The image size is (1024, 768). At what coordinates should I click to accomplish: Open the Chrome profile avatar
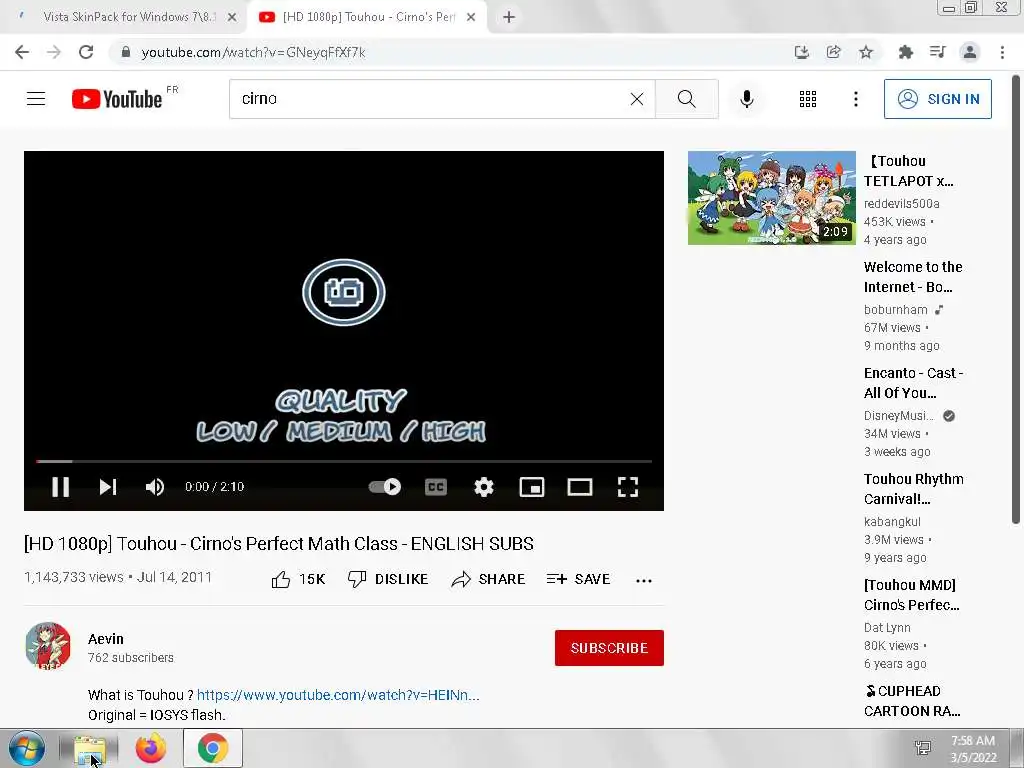coord(970,52)
